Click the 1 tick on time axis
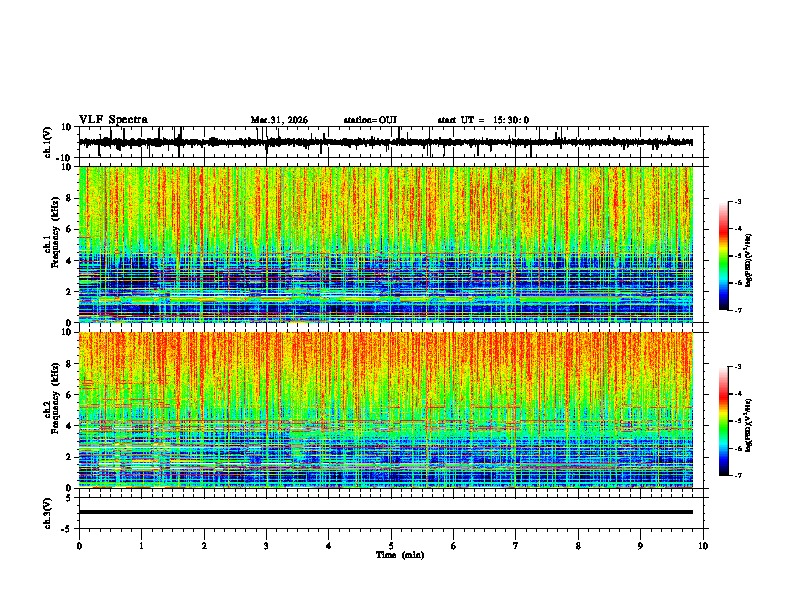This screenshot has width=792, height=612. click(141, 546)
